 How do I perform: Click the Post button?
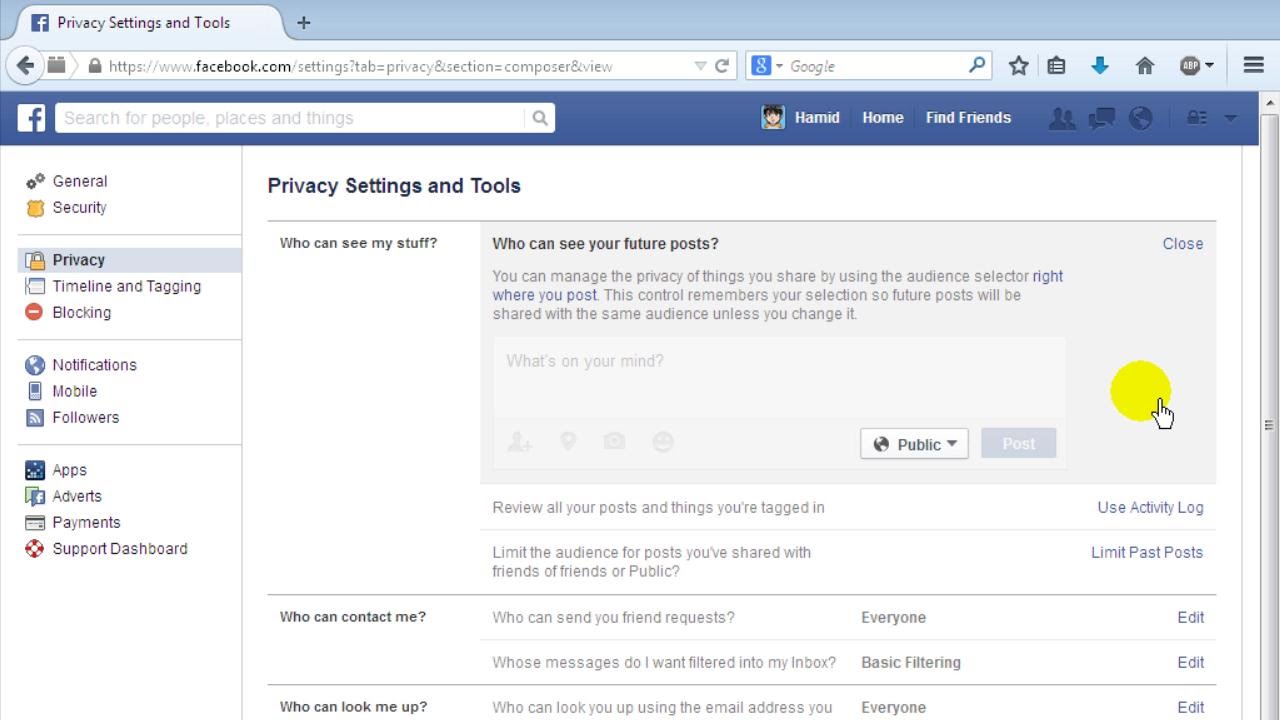click(x=1018, y=444)
